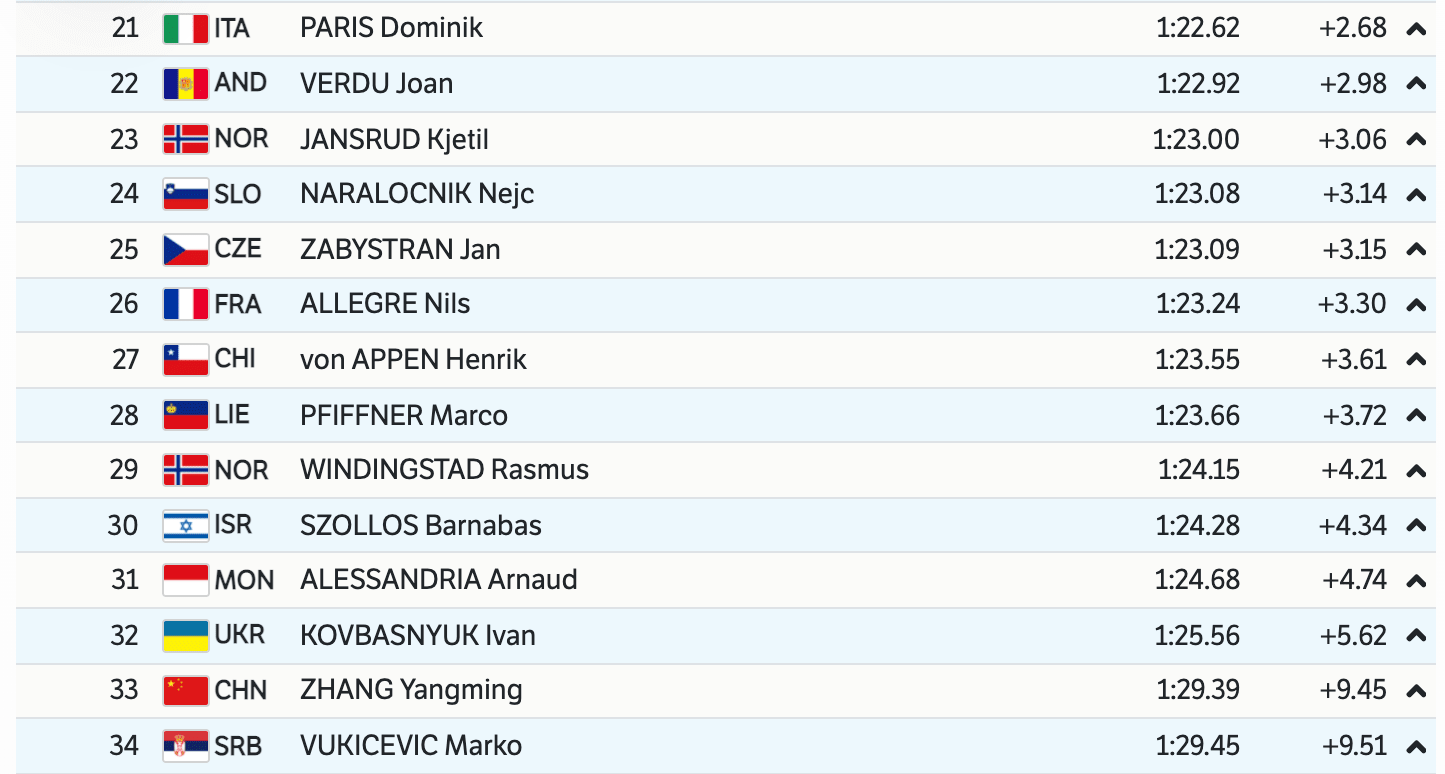Expand JANSRUD Kjetil row chevron
This screenshot has height=774, width=1445.
(1416, 140)
